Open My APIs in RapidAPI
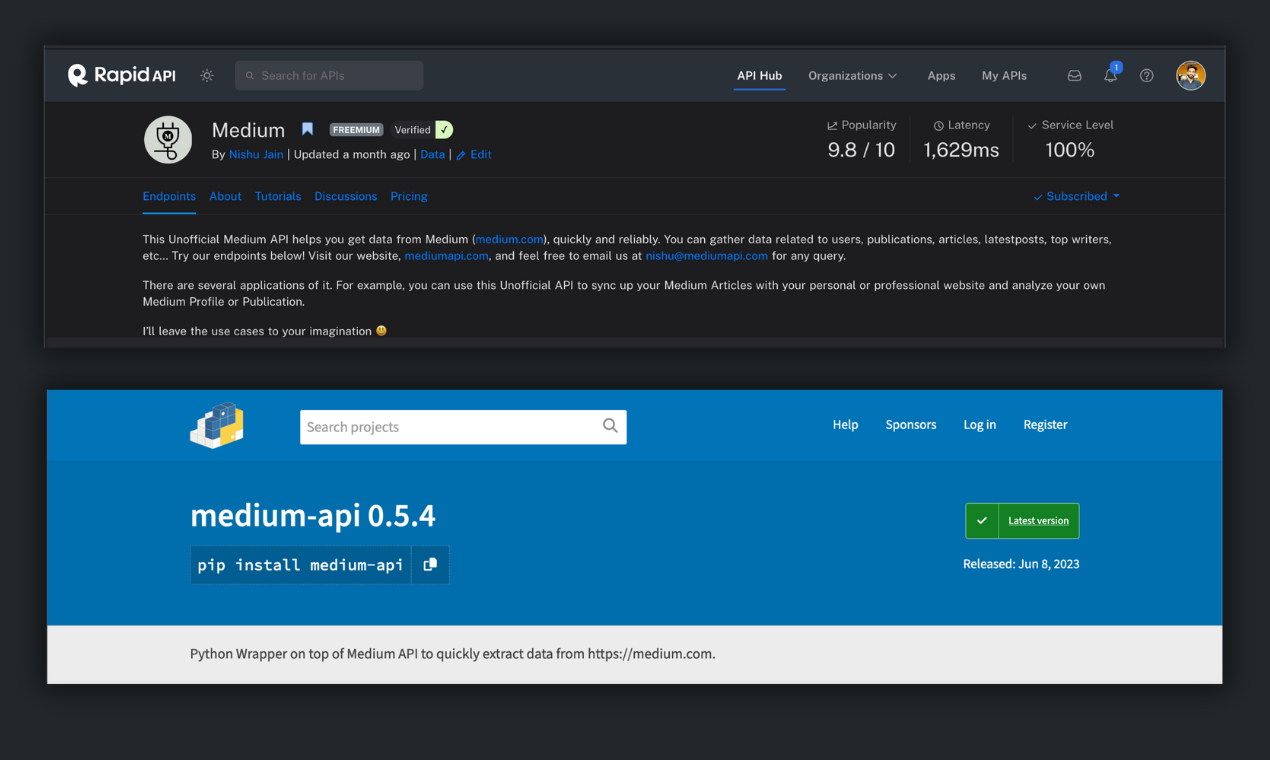 tap(1004, 76)
